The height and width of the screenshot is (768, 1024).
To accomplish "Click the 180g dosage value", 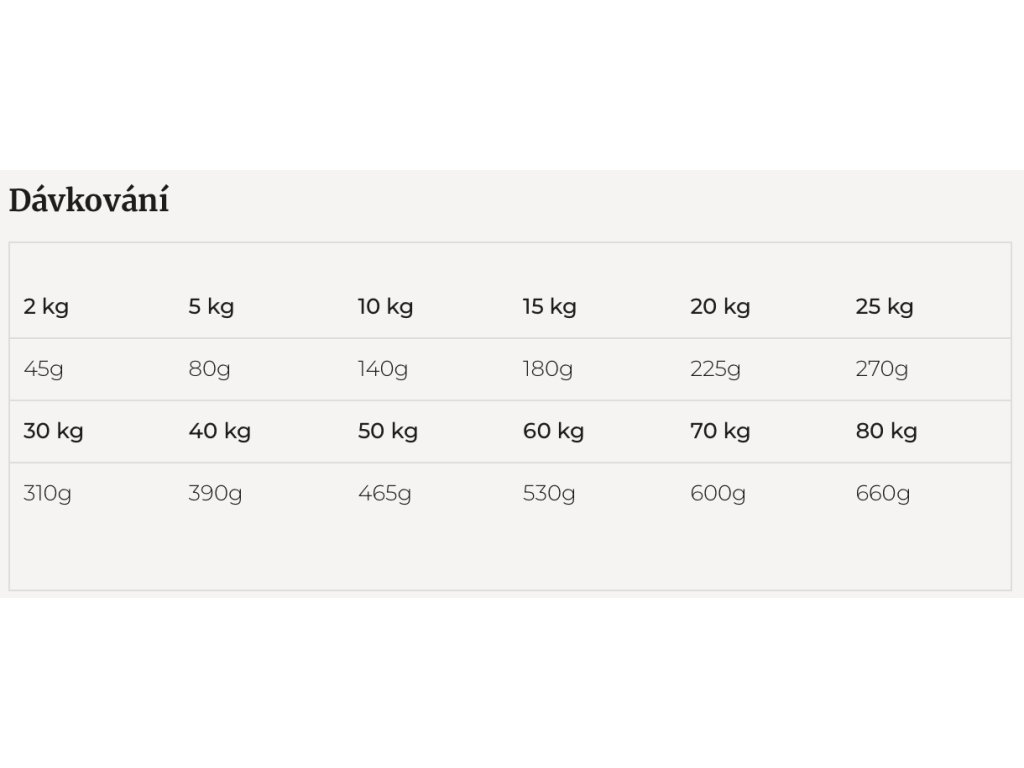I will [x=547, y=369].
